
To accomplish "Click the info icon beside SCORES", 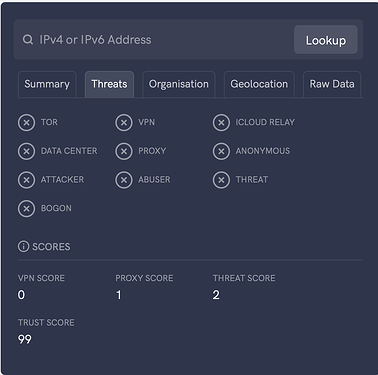I will point(23,247).
